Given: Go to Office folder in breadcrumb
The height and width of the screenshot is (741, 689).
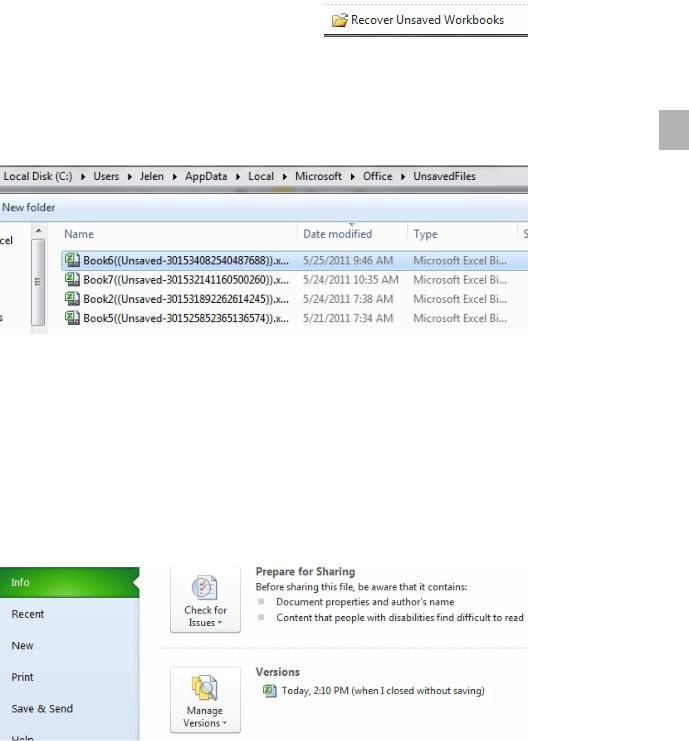Looking at the screenshot, I should pyautogui.click(x=378, y=176).
